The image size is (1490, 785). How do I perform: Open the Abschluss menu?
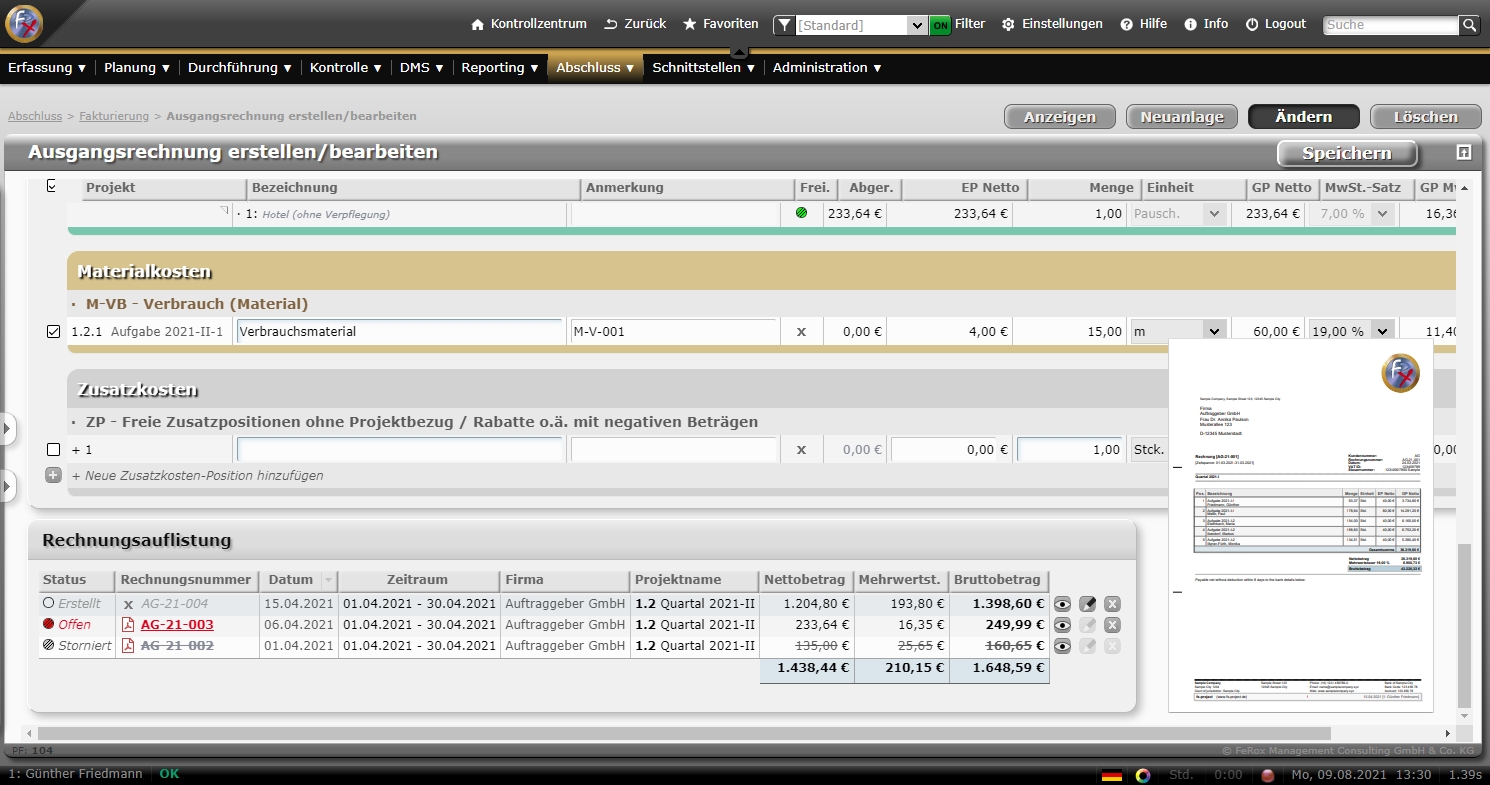coord(595,68)
